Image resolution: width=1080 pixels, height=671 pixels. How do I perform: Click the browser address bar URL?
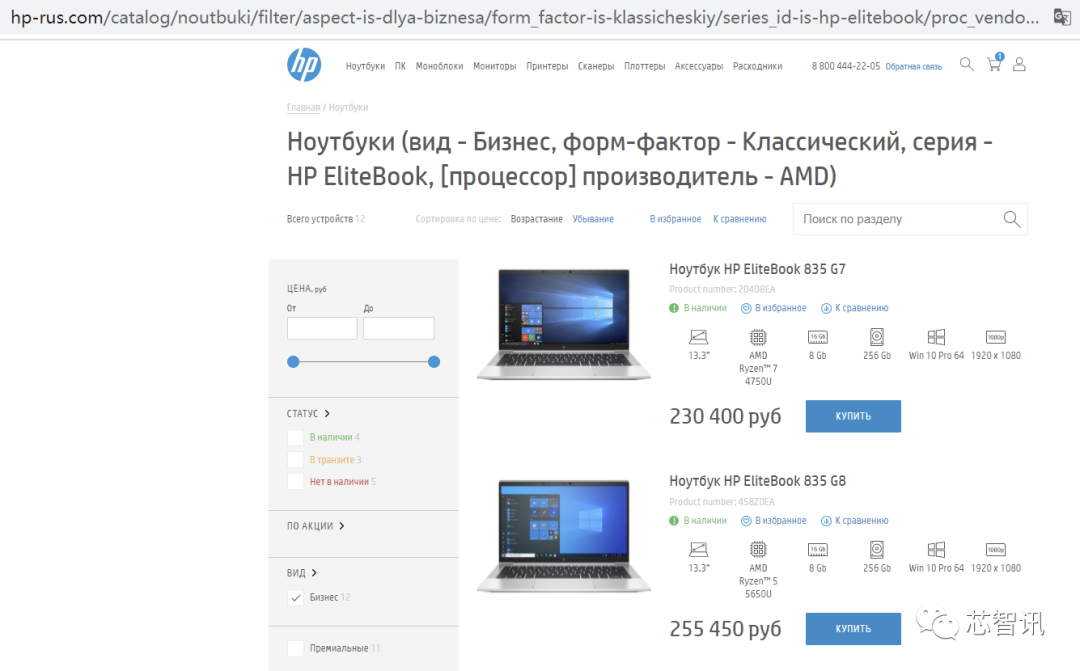[x=525, y=17]
